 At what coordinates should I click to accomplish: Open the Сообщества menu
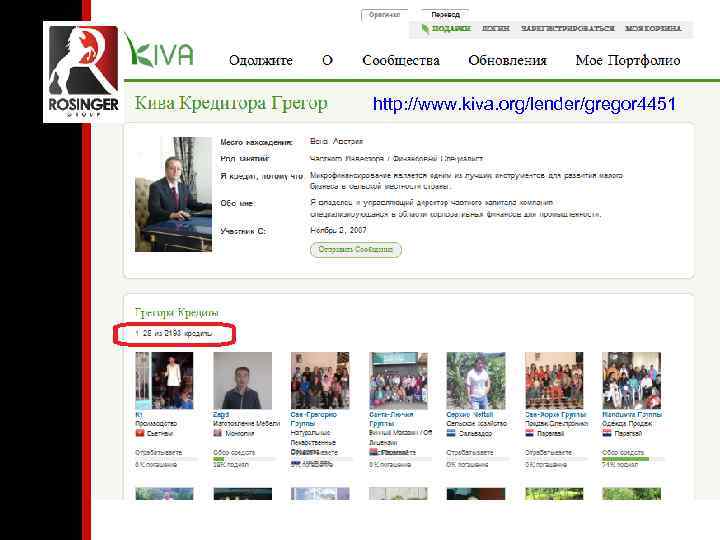point(401,61)
